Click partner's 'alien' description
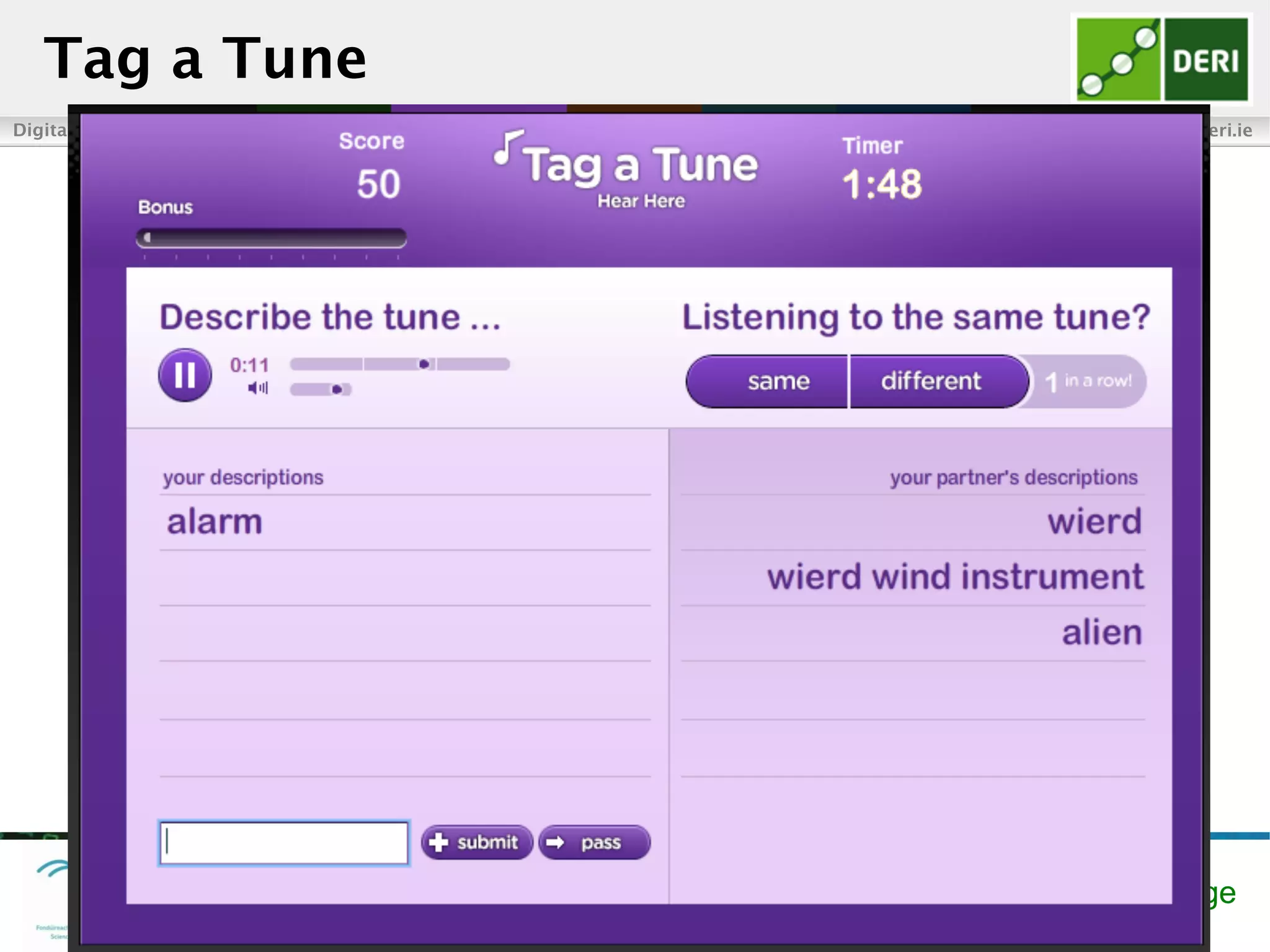The image size is (1270, 952). point(1101,633)
